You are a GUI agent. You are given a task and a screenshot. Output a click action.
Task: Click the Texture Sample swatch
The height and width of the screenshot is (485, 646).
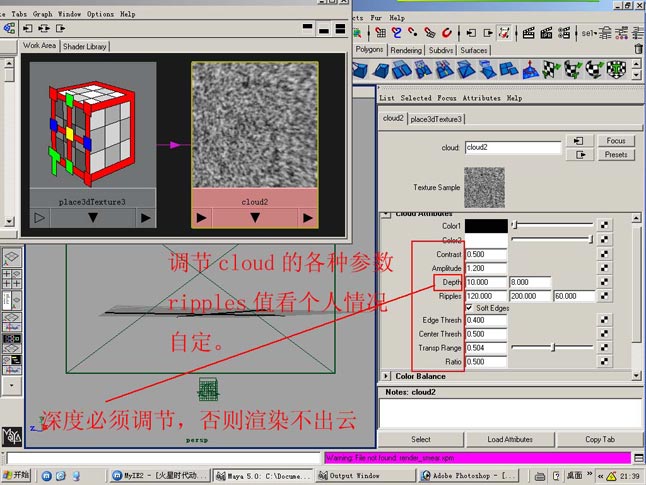(x=484, y=187)
